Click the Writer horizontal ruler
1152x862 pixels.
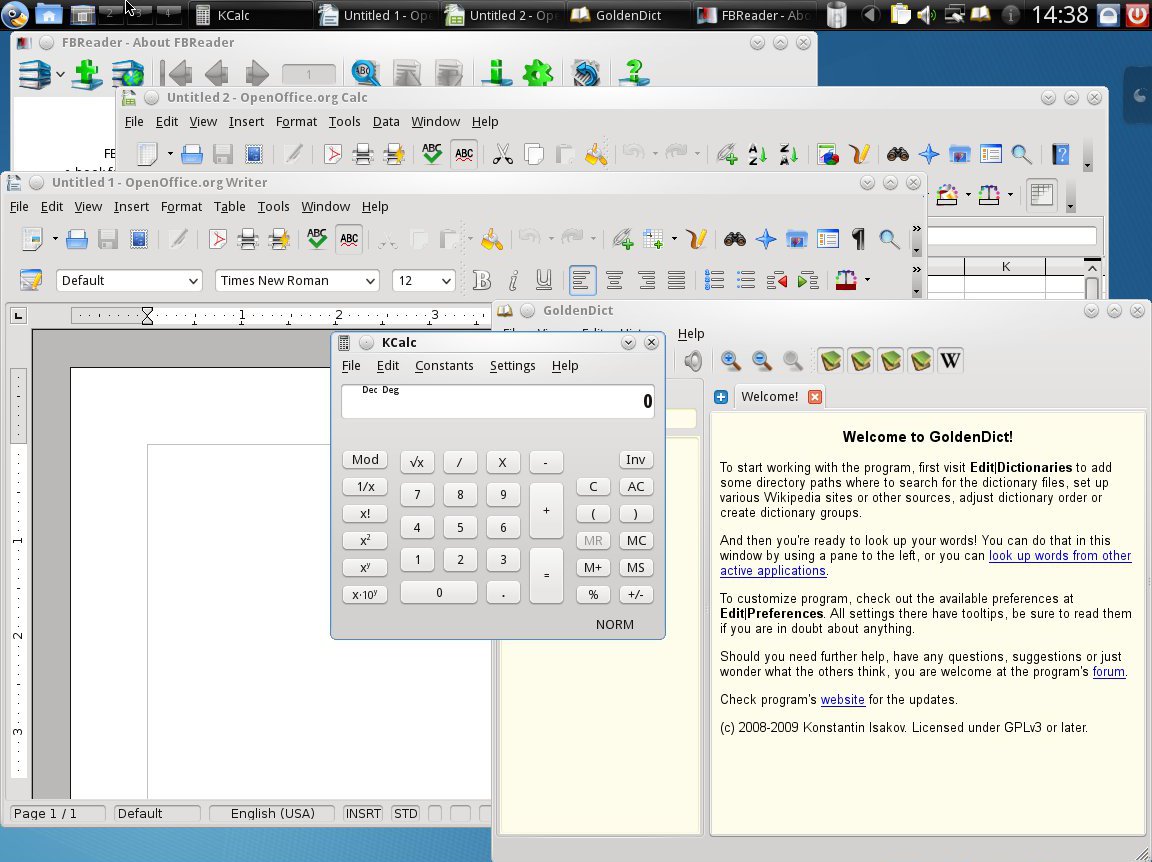pos(300,316)
